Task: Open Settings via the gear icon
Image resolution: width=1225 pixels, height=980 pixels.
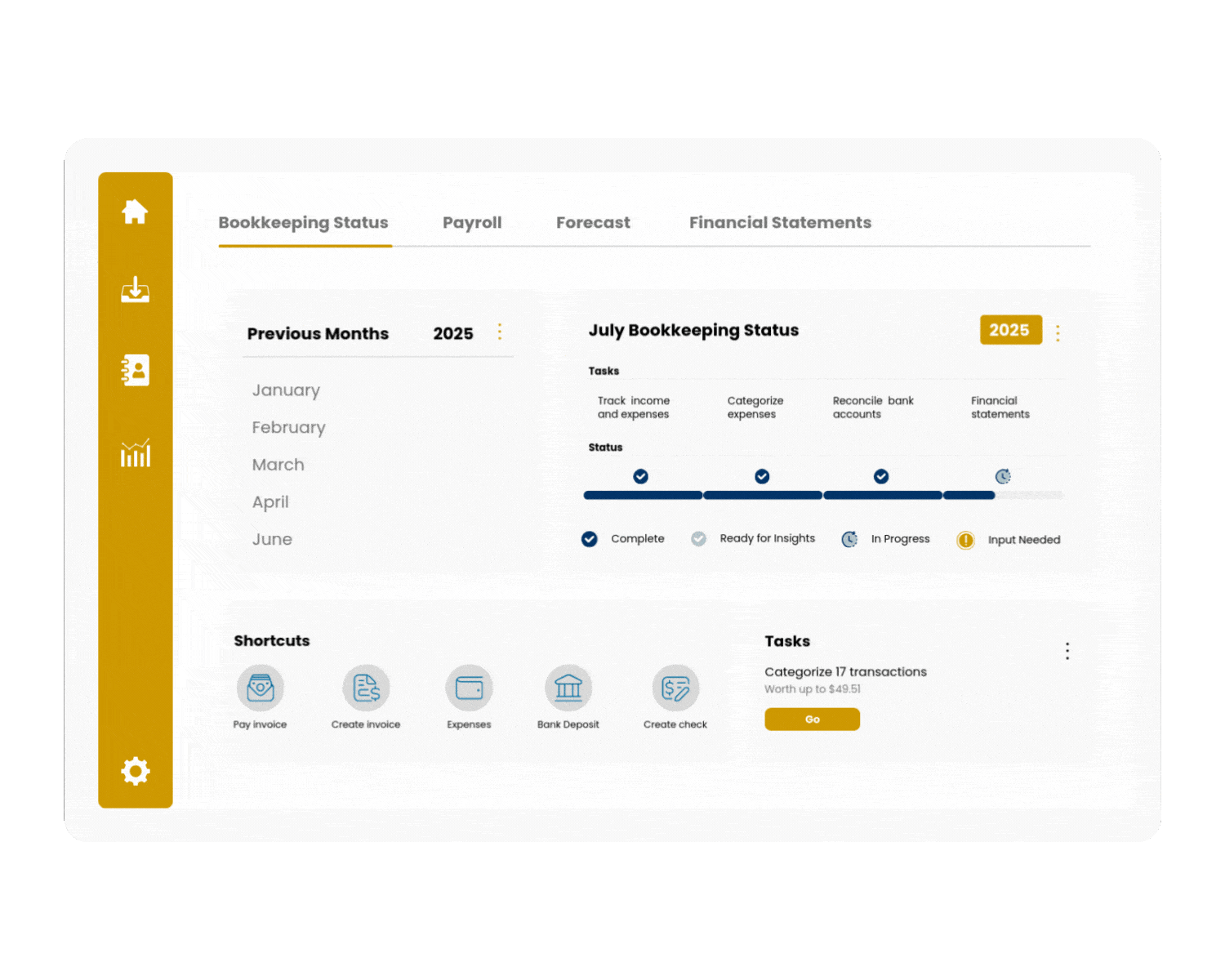Action: [135, 770]
